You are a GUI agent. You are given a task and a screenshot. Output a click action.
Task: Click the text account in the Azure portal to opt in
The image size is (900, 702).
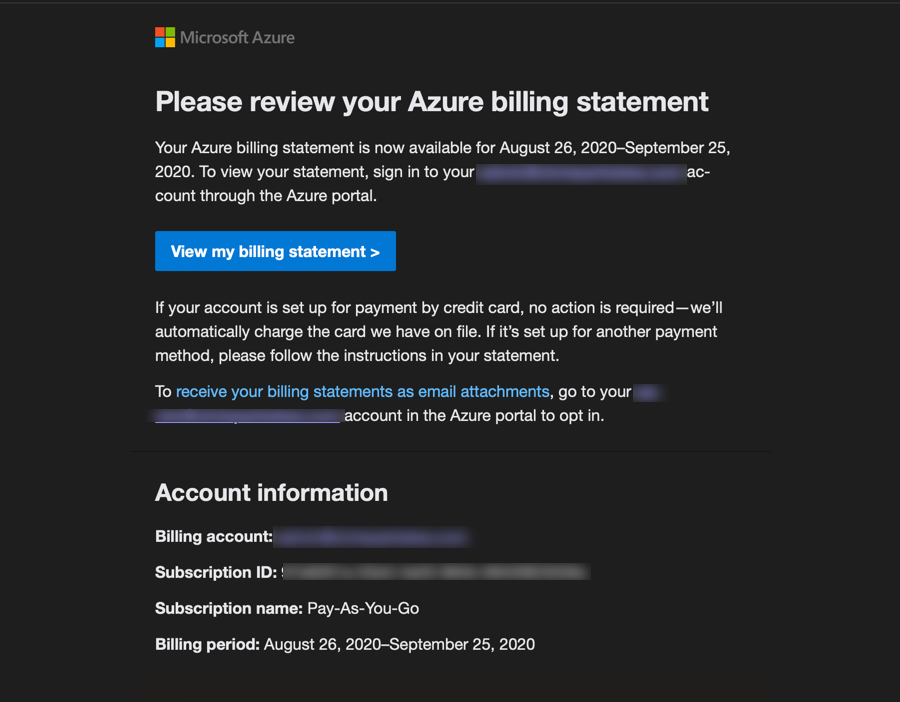pos(474,416)
